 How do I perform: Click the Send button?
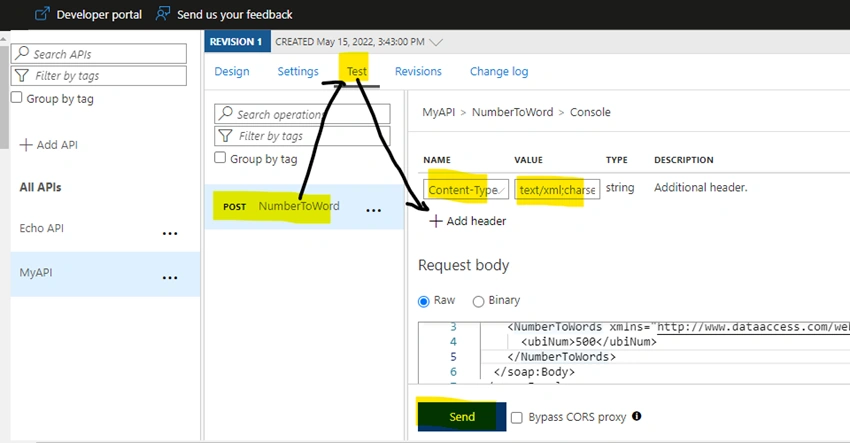coord(462,416)
